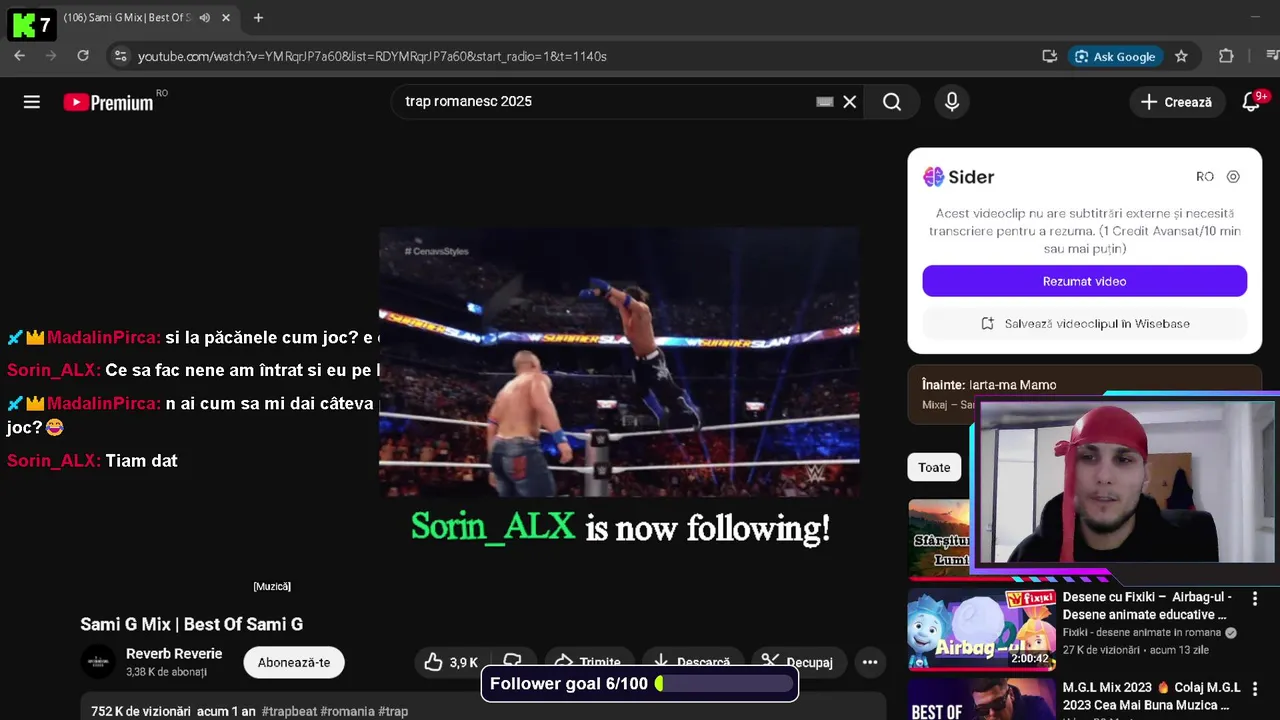Switch to the Sami G Mix browser tab
Screen dimensions: 1280x720
pos(128,18)
